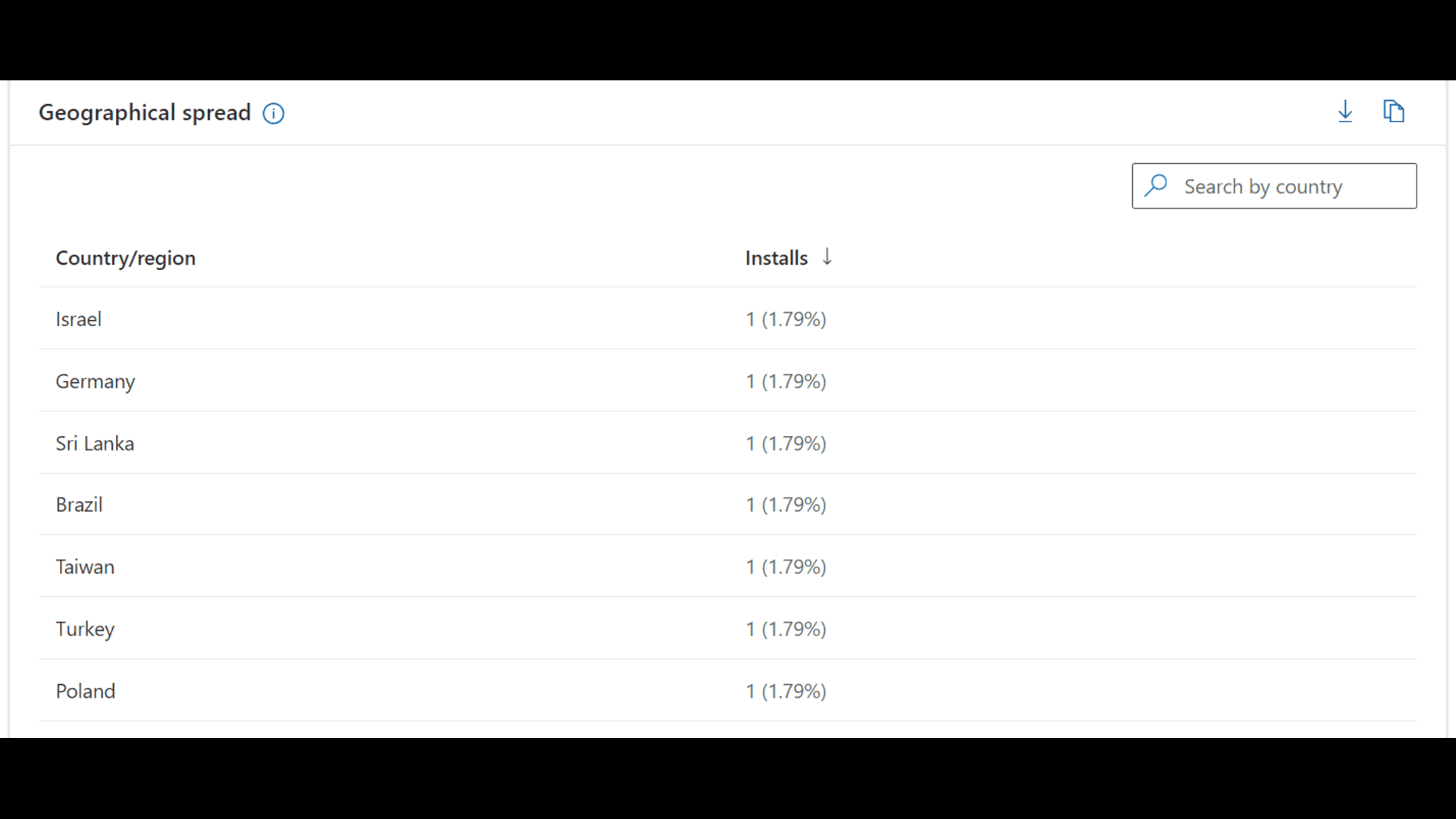Click the copy data icon
Viewport: 1456px width, 819px height.
pos(1394,111)
